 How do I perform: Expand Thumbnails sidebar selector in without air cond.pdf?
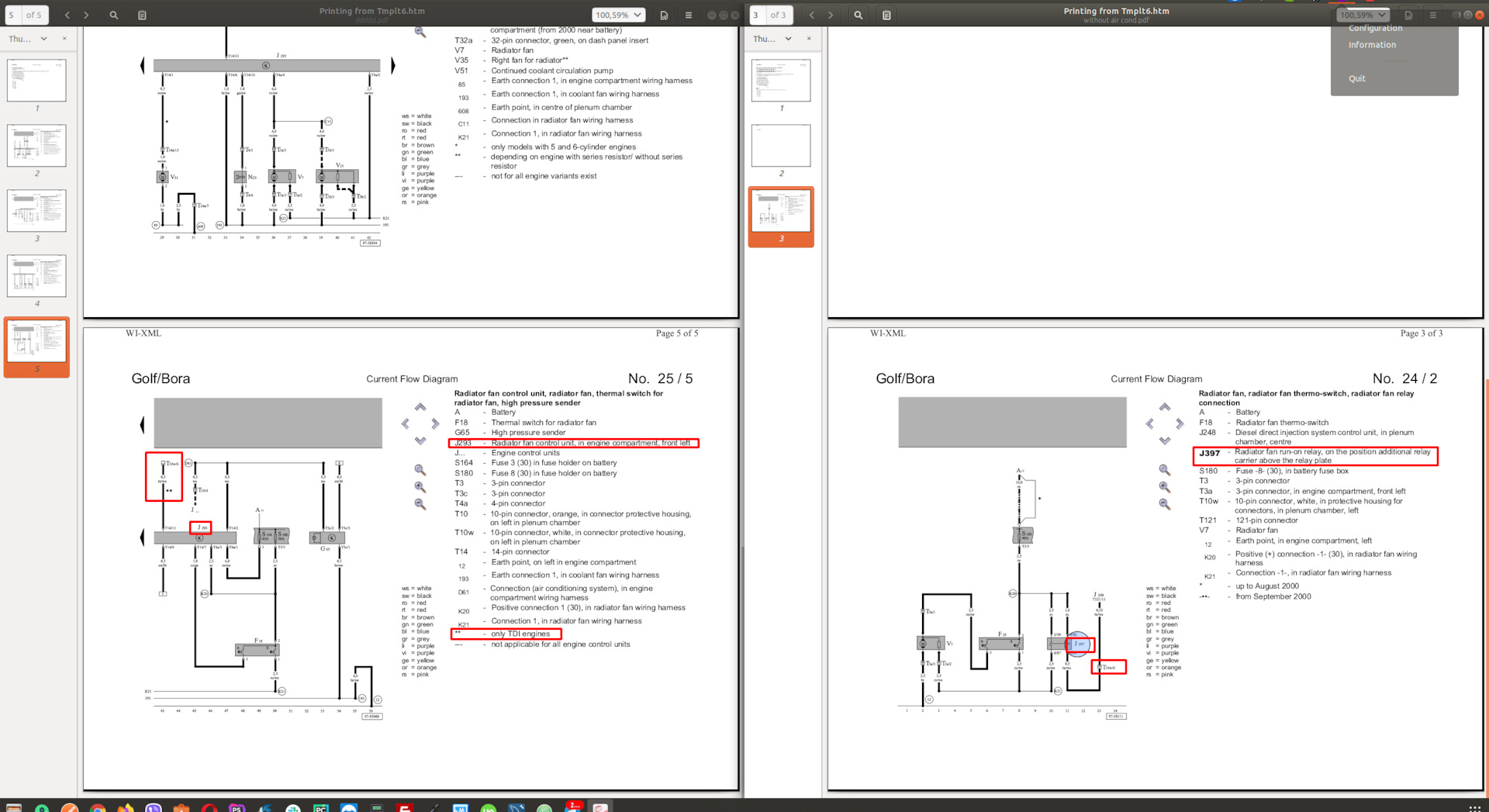pos(772,39)
